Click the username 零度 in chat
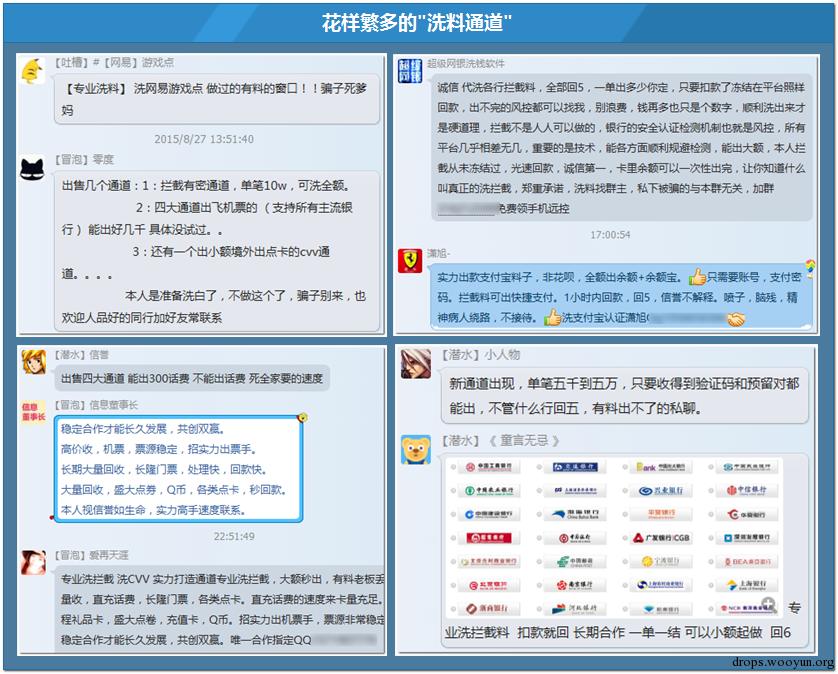Image resolution: width=838 pixels, height=674 pixels. point(102,159)
